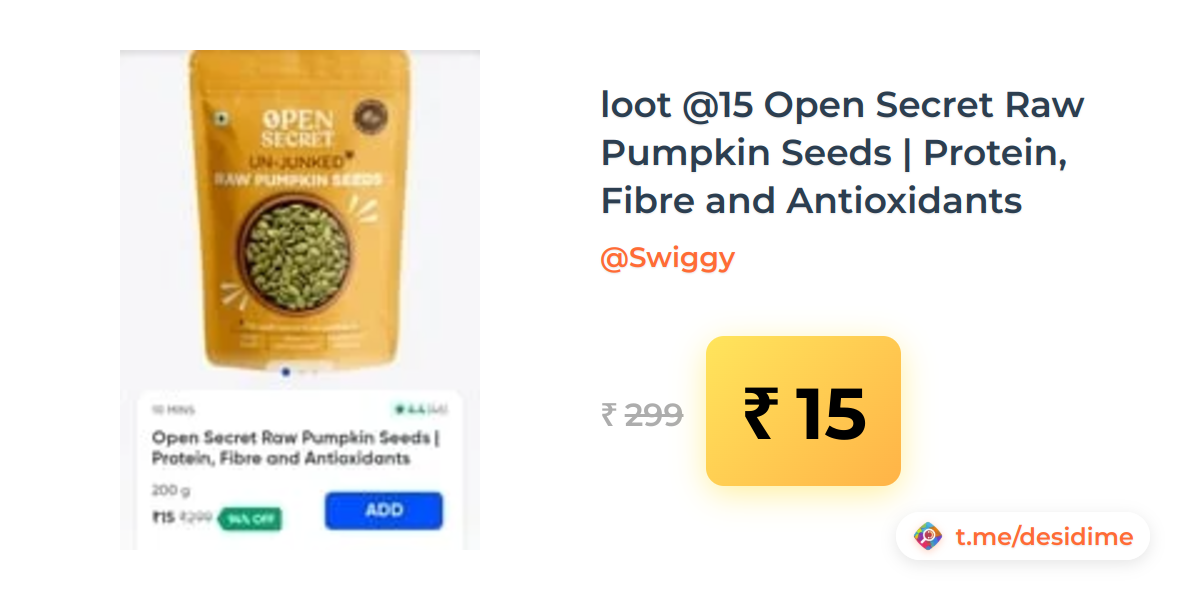Click the colorful DesiDime logo icon

(928, 537)
